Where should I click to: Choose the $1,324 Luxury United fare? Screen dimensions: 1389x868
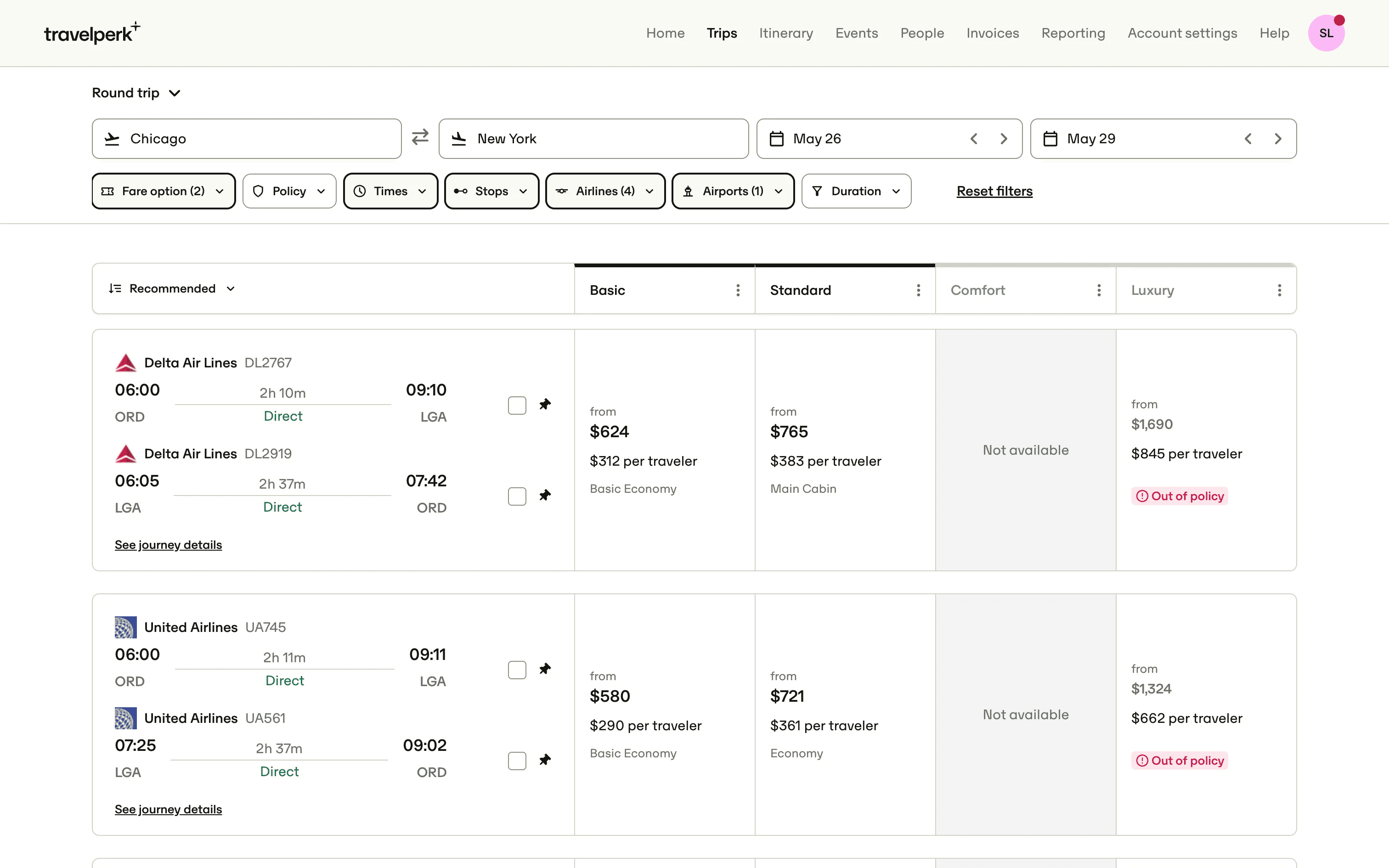point(1206,715)
